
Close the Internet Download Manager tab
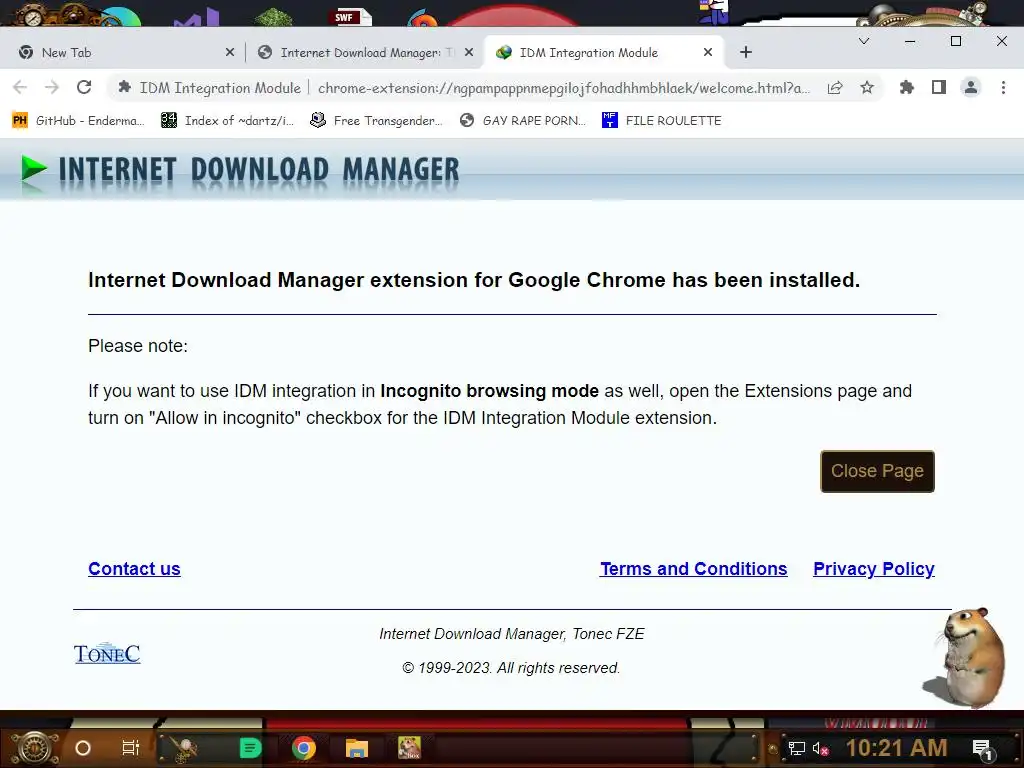point(469,52)
